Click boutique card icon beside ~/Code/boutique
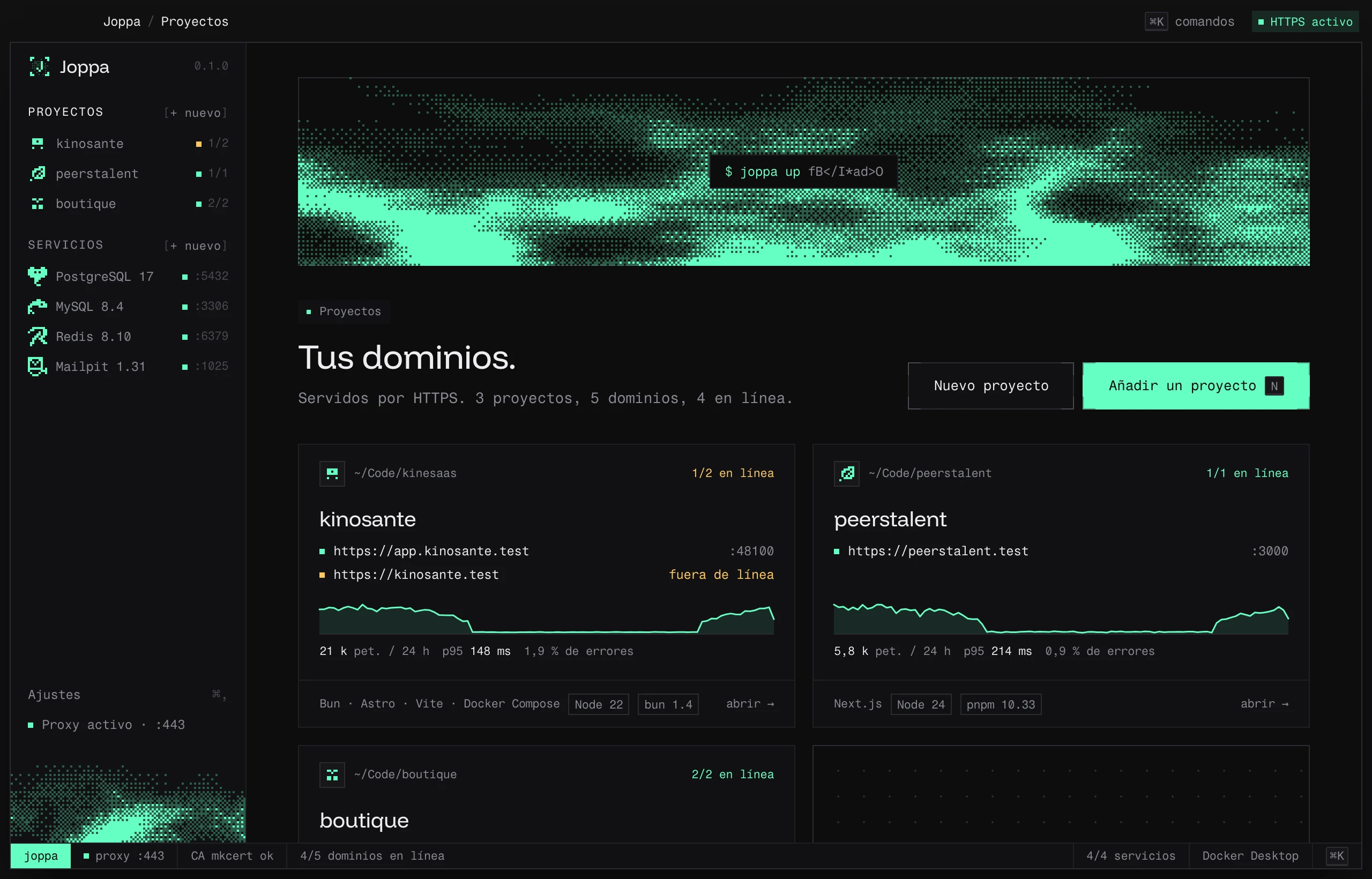Image resolution: width=1372 pixels, height=879 pixels. pyautogui.click(x=332, y=774)
